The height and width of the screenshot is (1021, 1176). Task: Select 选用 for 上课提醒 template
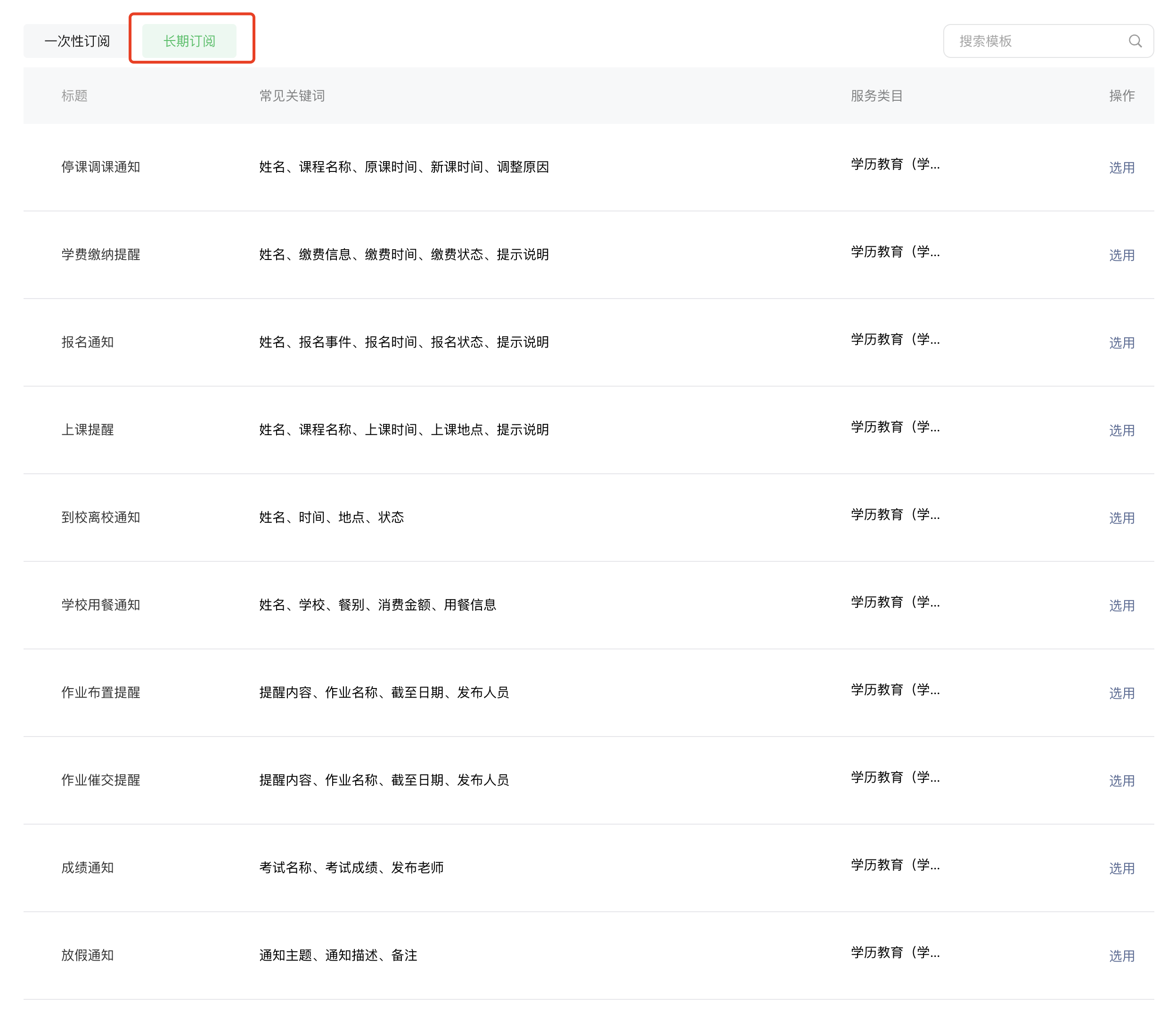pyautogui.click(x=1121, y=431)
